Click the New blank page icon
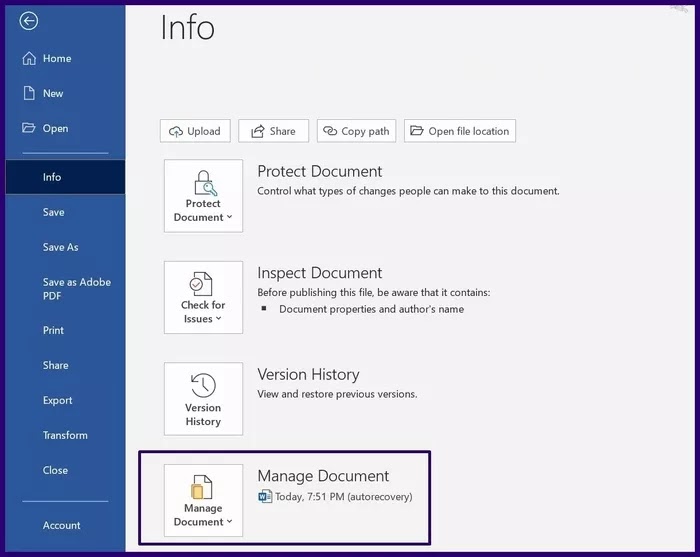This screenshot has height=557, width=700. pos(29,93)
